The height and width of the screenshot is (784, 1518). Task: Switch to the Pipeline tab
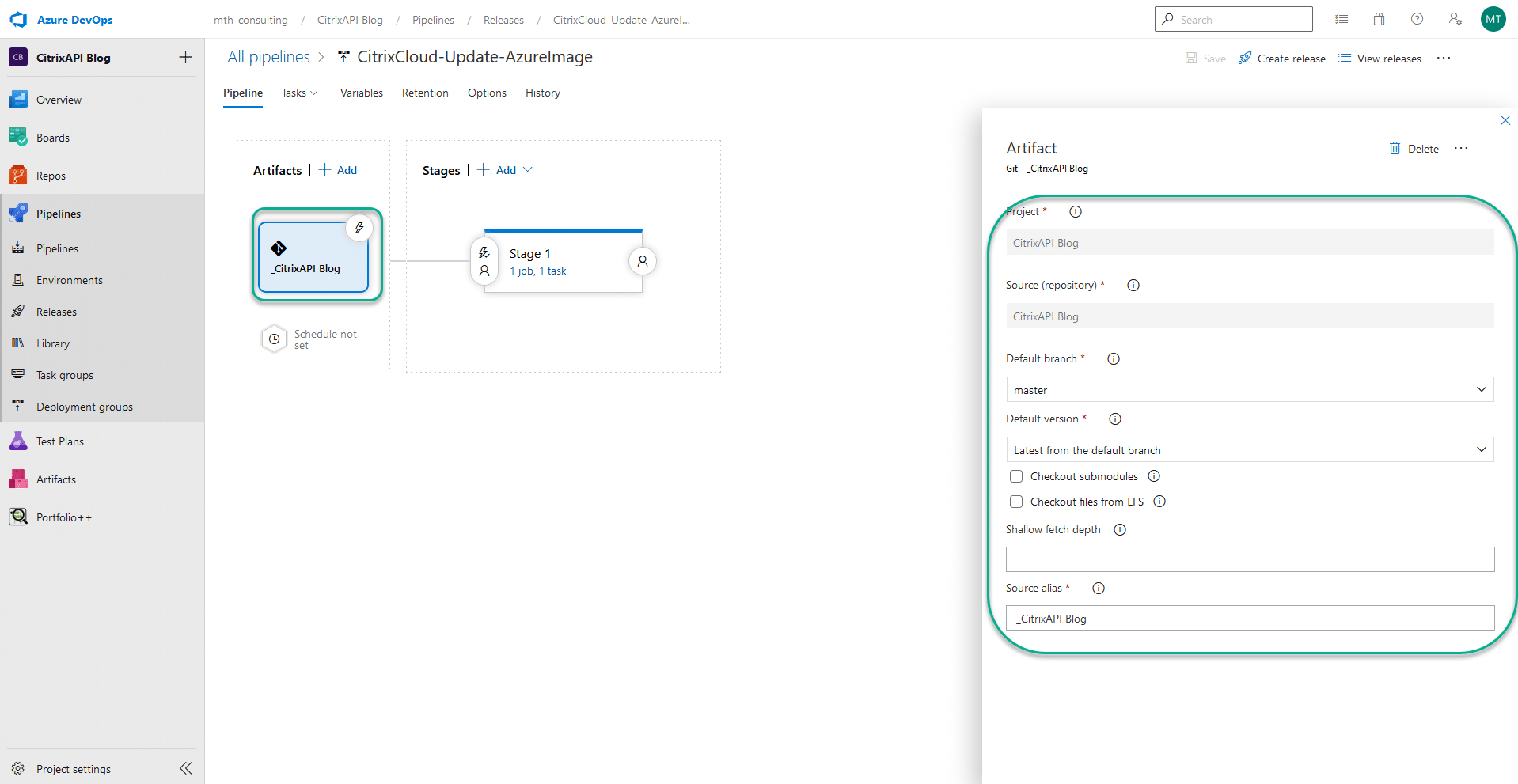(x=243, y=93)
